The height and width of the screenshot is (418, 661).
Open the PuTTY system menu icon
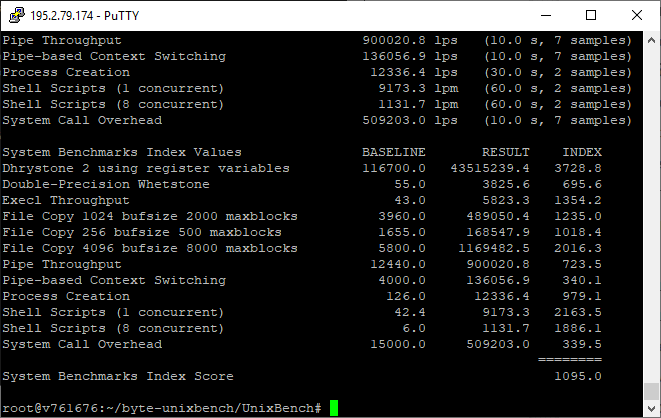tap(16, 16)
